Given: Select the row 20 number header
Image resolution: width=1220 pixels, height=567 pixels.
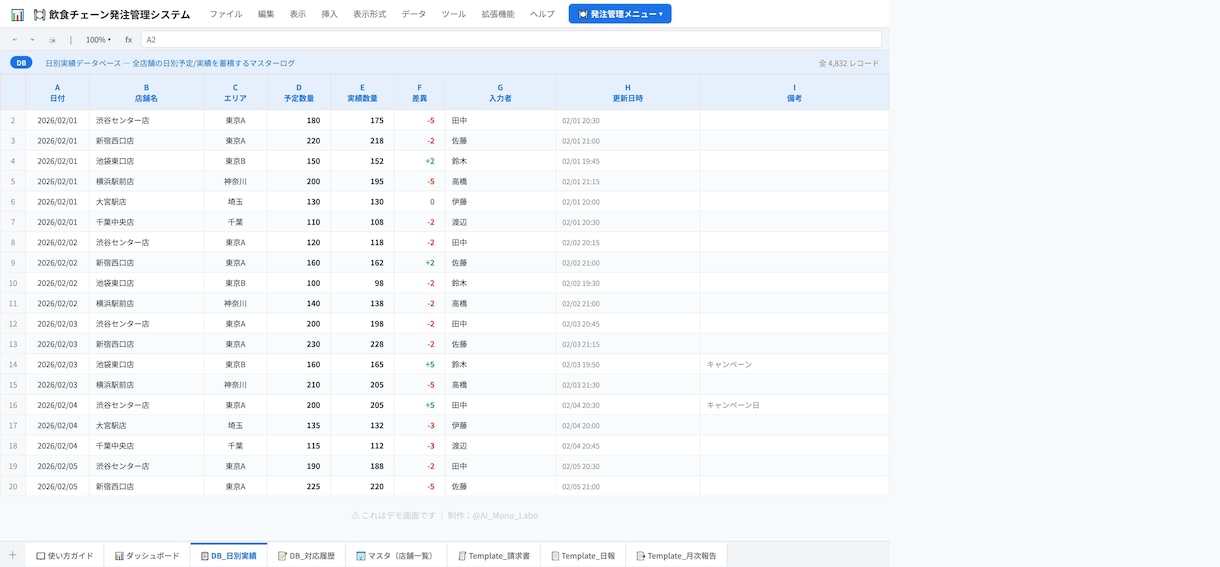Looking at the screenshot, I should coord(13,486).
